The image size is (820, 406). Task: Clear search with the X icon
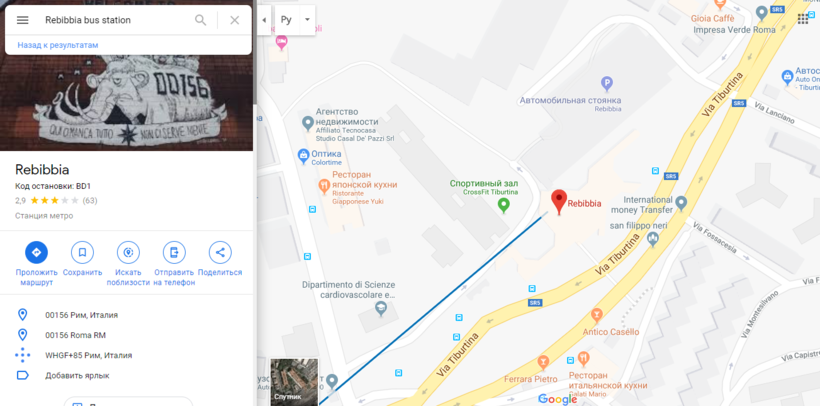[x=235, y=20]
